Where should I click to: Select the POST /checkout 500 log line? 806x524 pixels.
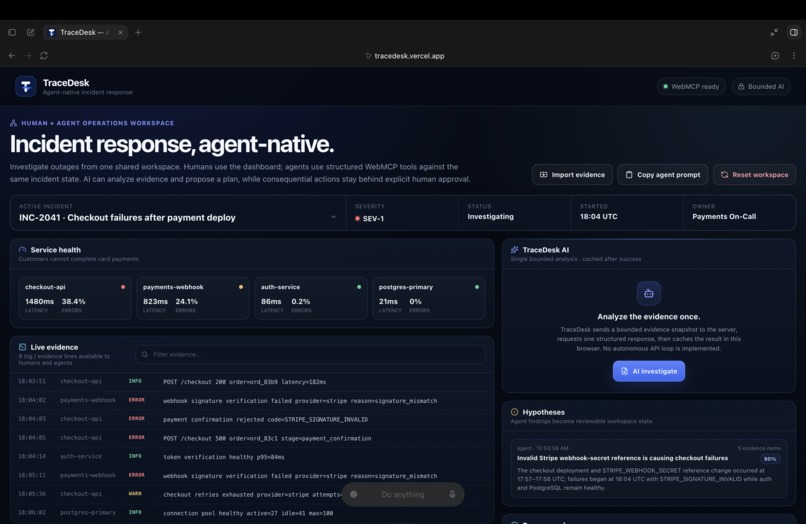252,438
